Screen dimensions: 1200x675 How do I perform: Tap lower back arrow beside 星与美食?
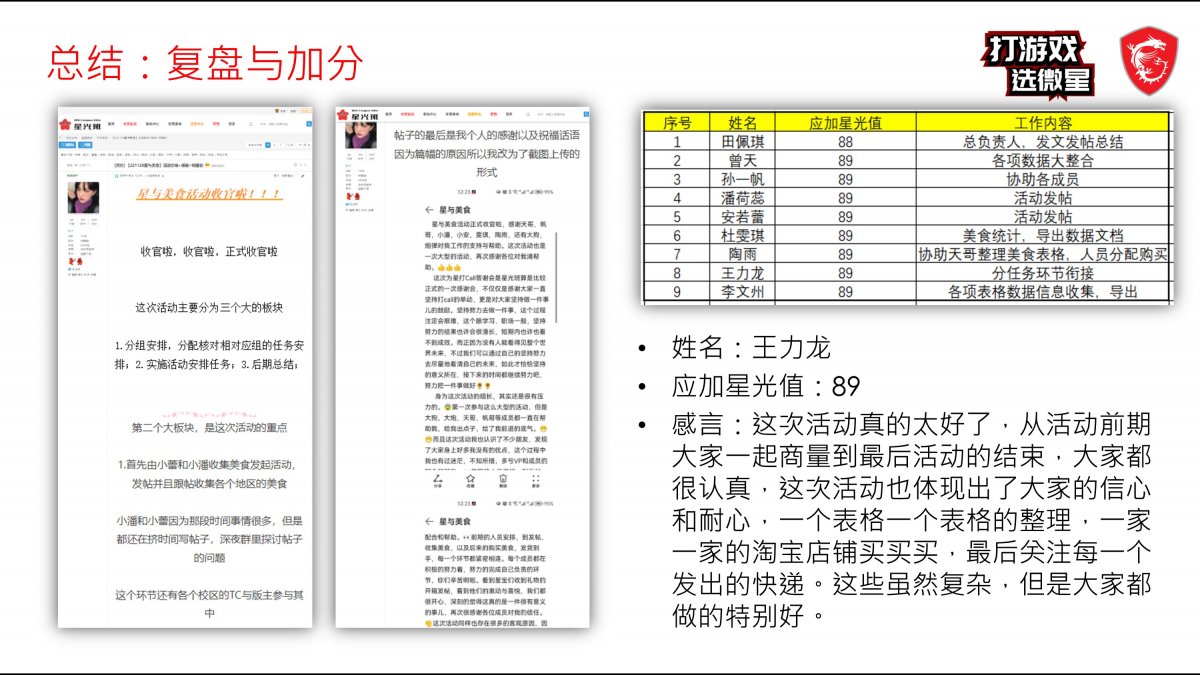pyautogui.click(x=427, y=521)
